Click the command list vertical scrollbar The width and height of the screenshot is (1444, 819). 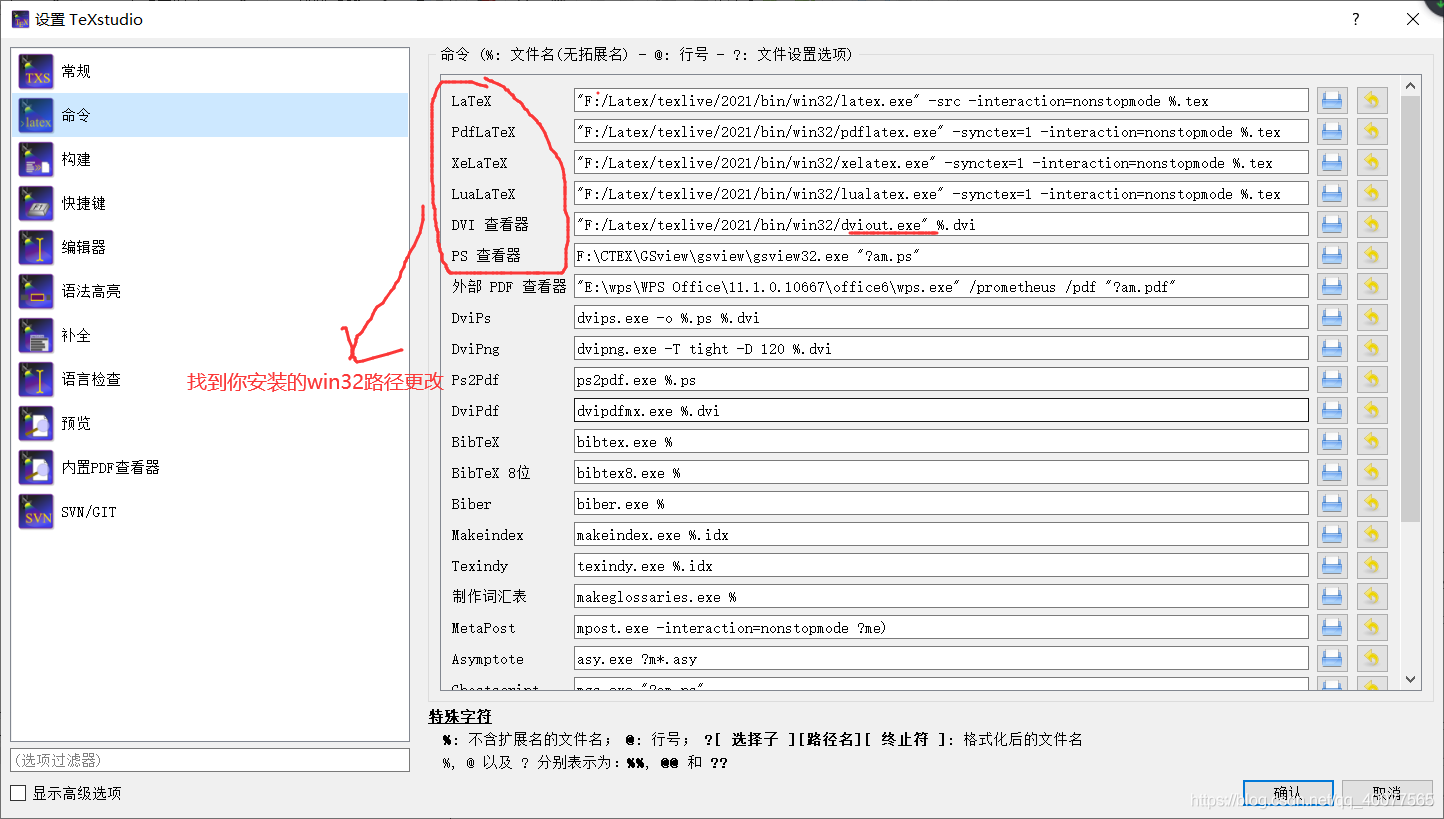pos(1411,309)
